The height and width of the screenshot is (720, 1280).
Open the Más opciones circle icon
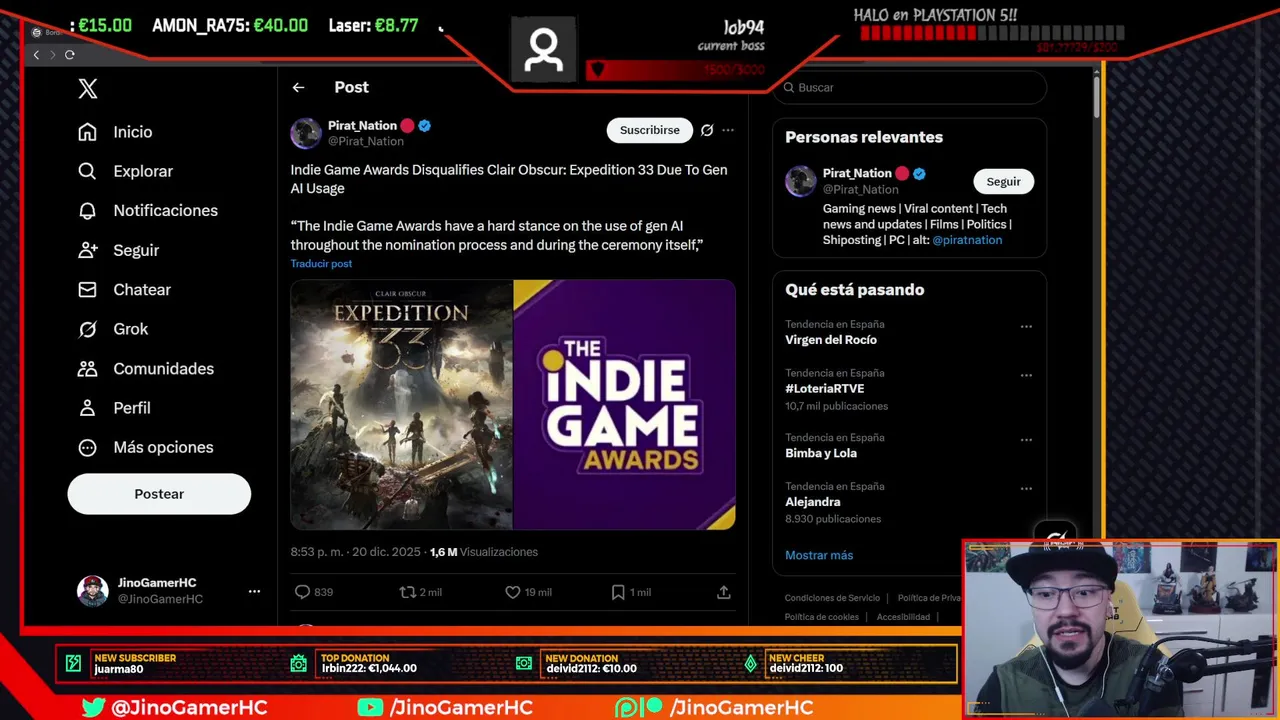88,447
